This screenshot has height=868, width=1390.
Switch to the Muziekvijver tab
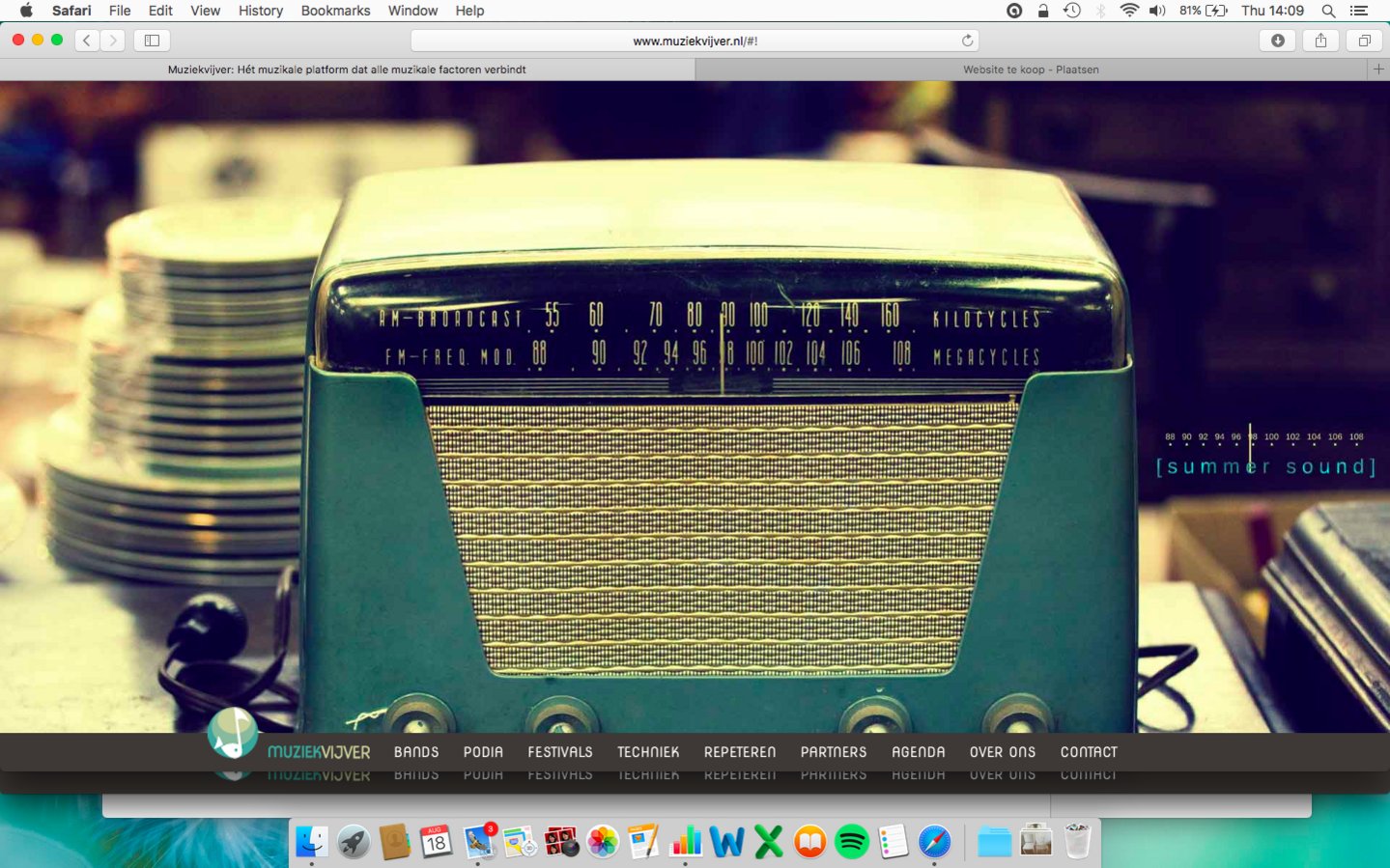coord(347,70)
